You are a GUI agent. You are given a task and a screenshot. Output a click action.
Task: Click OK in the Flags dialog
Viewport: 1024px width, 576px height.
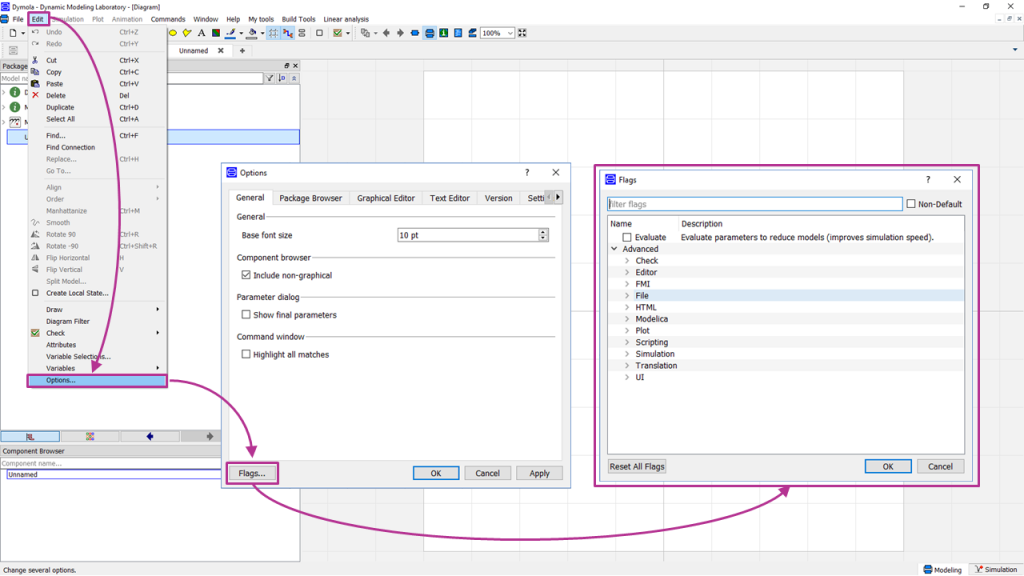(x=888, y=466)
